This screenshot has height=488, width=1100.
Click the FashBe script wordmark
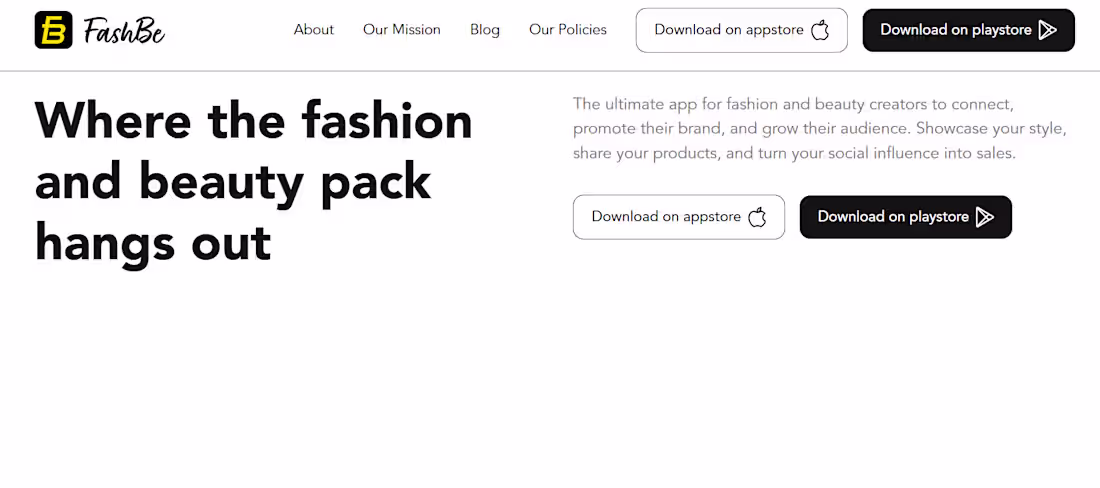[124, 31]
